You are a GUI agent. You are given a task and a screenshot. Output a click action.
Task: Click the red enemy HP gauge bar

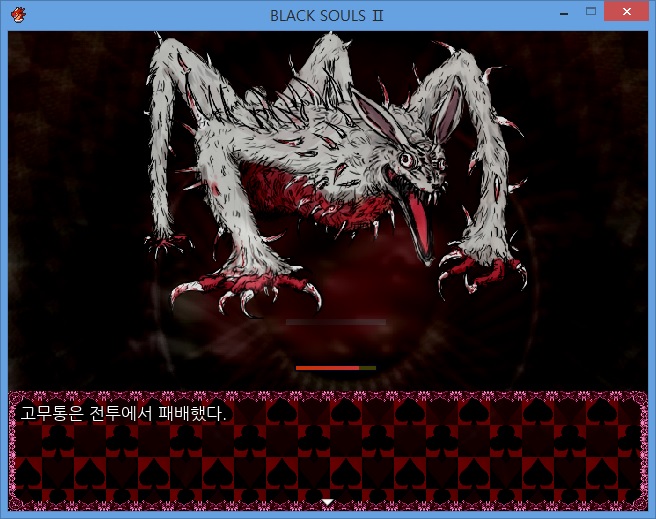(336, 368)
